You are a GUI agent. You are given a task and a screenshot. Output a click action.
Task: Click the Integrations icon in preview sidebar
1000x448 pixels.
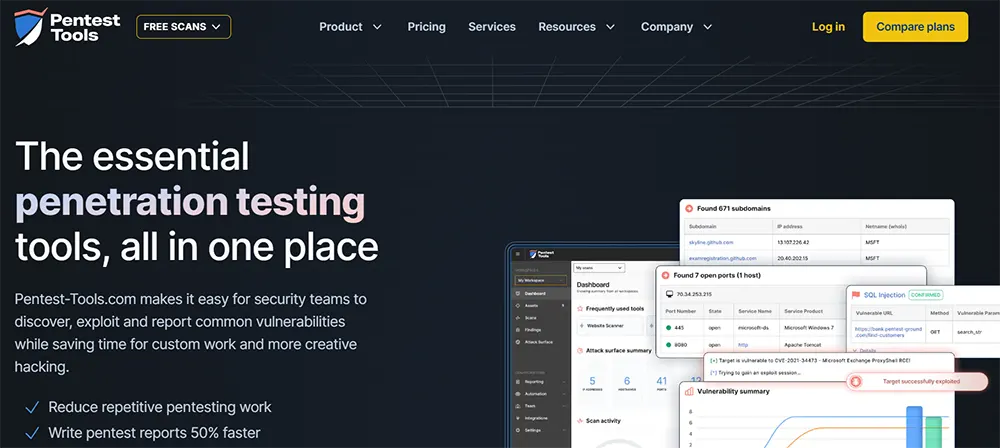point(518,418)
